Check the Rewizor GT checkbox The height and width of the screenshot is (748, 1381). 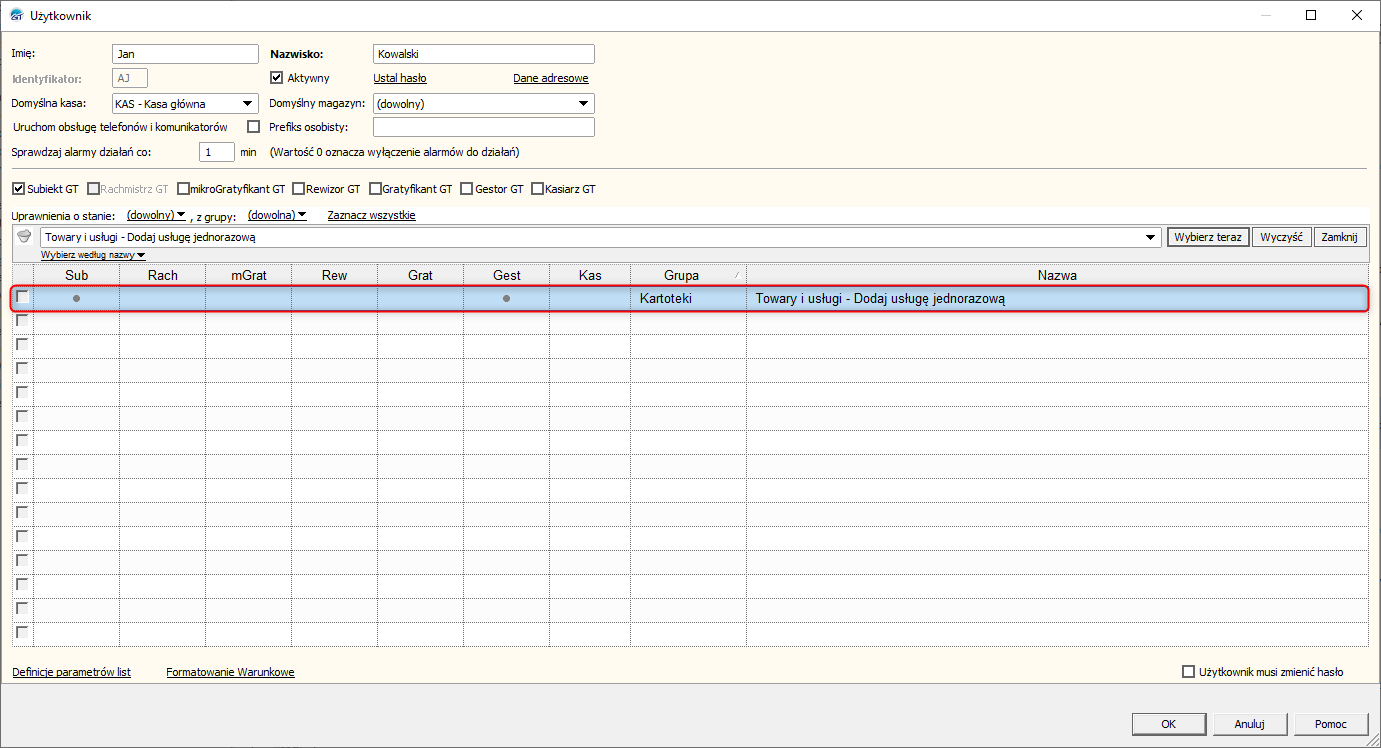[x=299, y=188]
